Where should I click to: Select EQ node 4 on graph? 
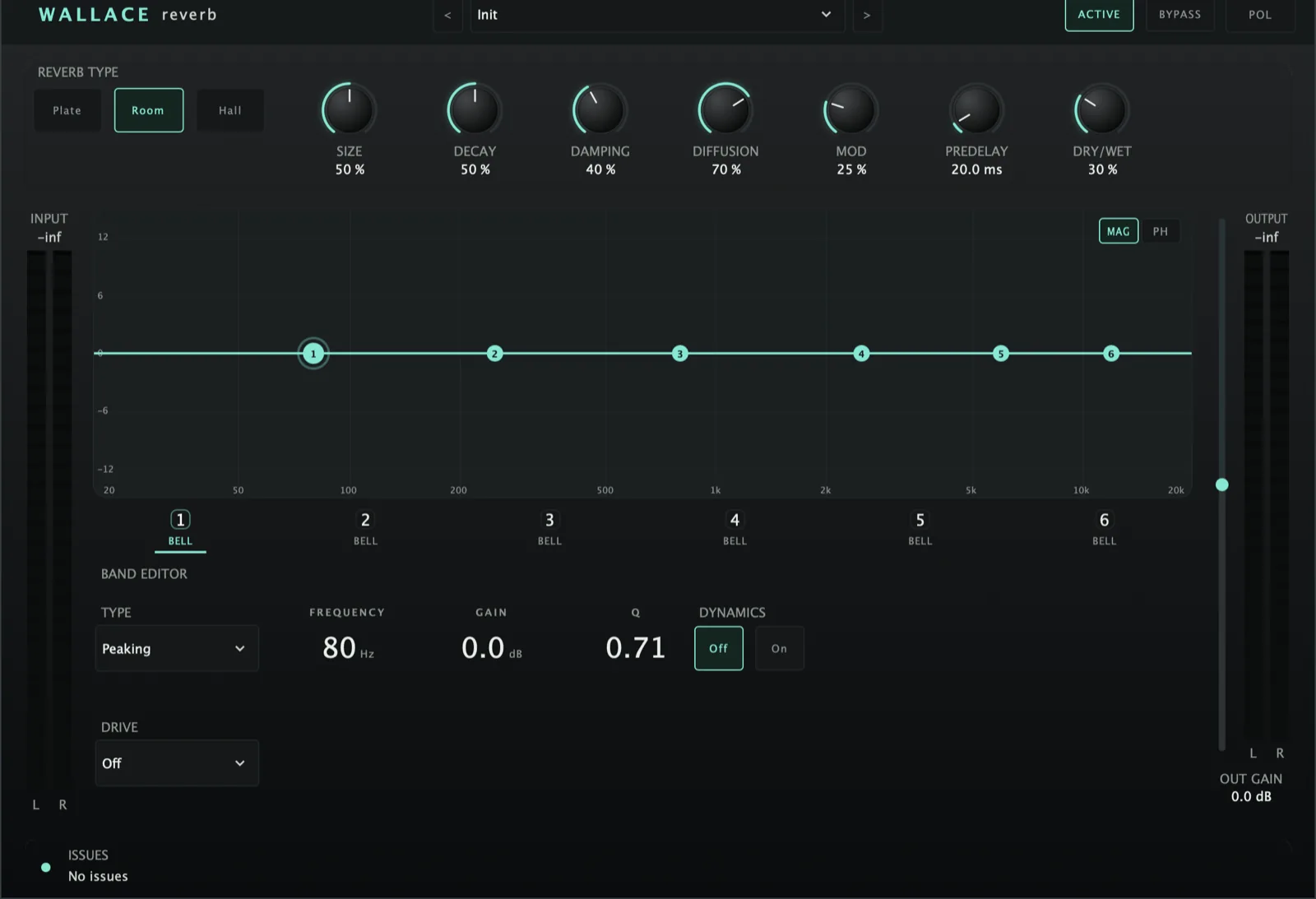click(861, 354)
